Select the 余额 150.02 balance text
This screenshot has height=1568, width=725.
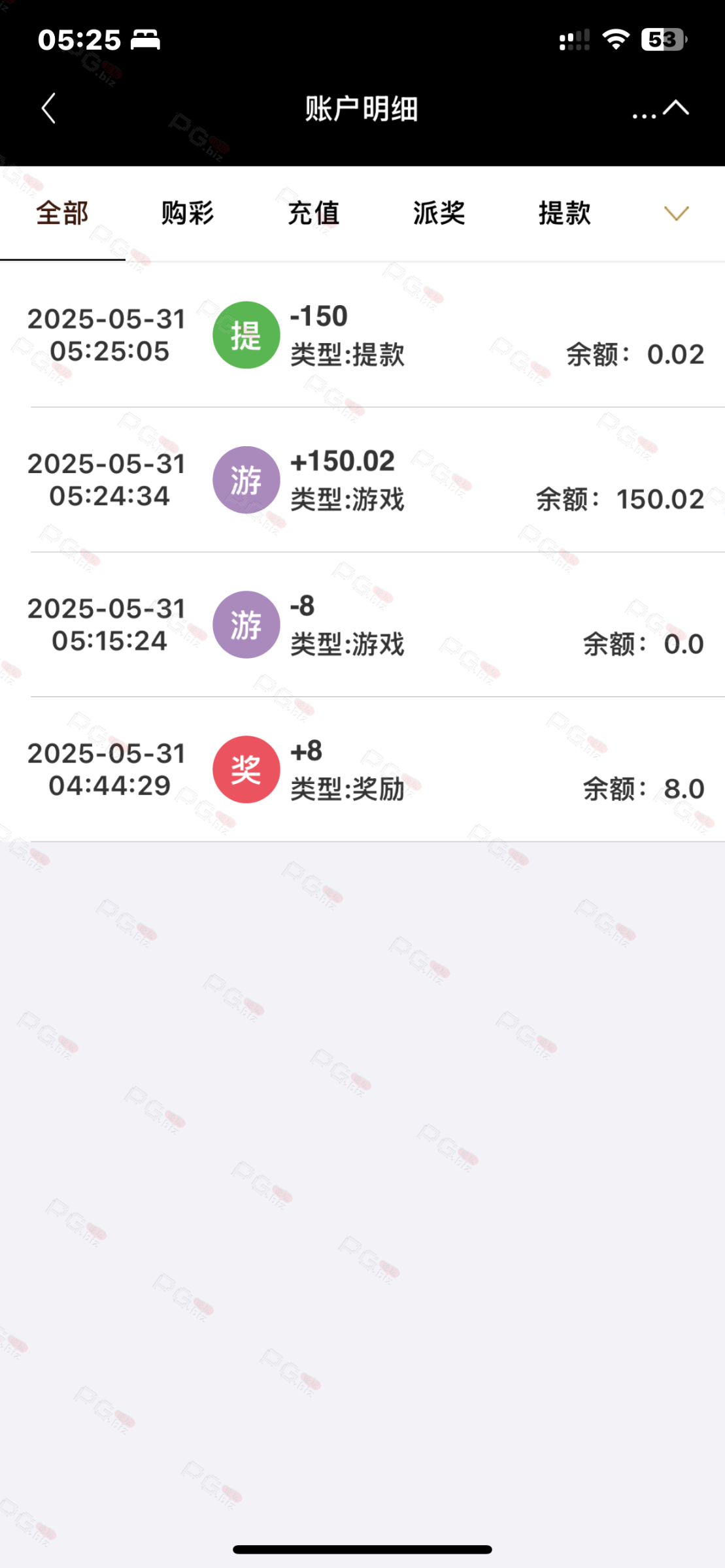(620, 500)
